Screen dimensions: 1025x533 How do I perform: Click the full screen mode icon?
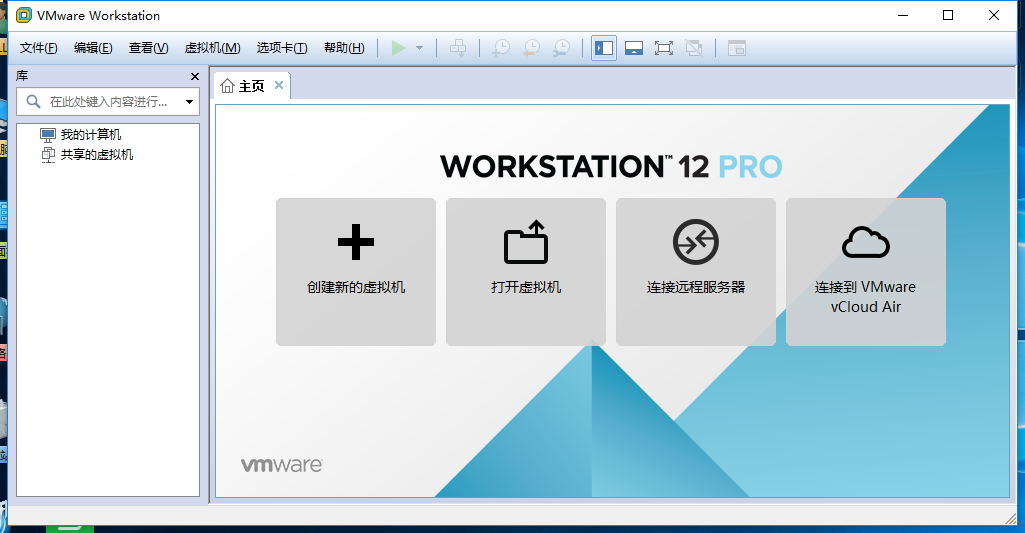664,48
